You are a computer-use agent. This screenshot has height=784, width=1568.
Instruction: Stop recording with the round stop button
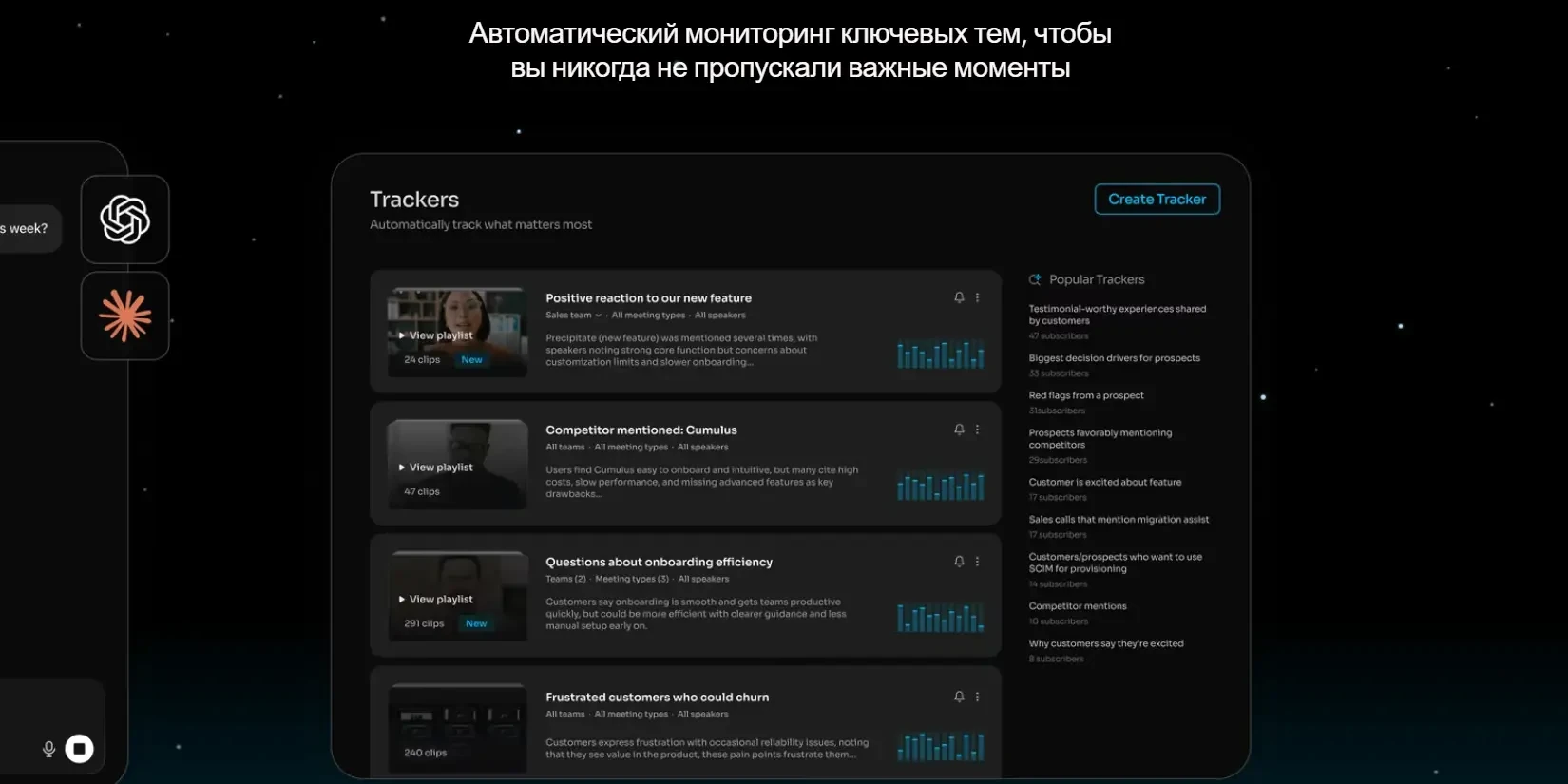[80, 749]
